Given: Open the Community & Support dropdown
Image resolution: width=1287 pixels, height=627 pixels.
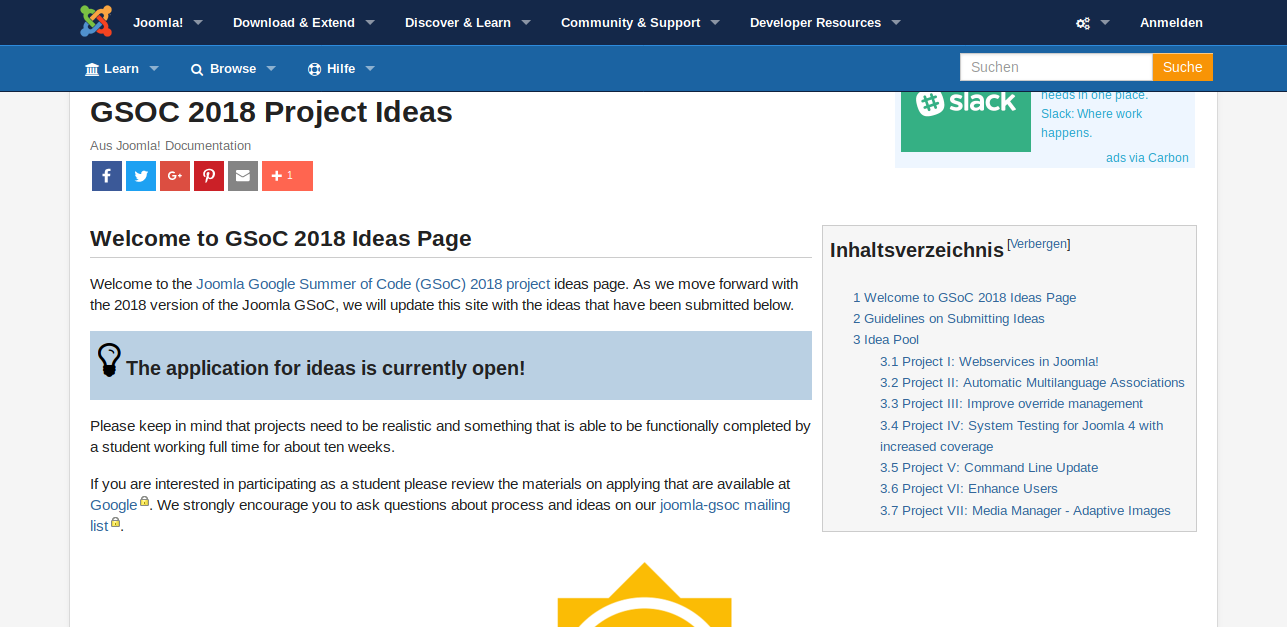Looking at the screenshot, I should pos(640,23).
